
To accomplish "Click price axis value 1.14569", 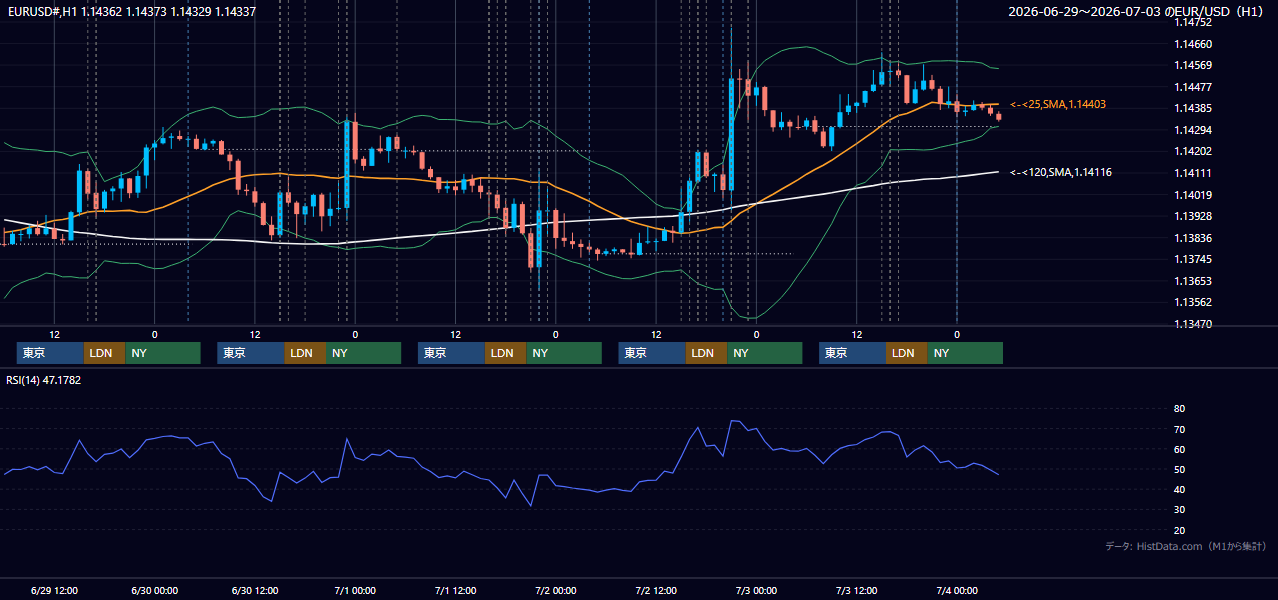I will [x=1193, y=66].
